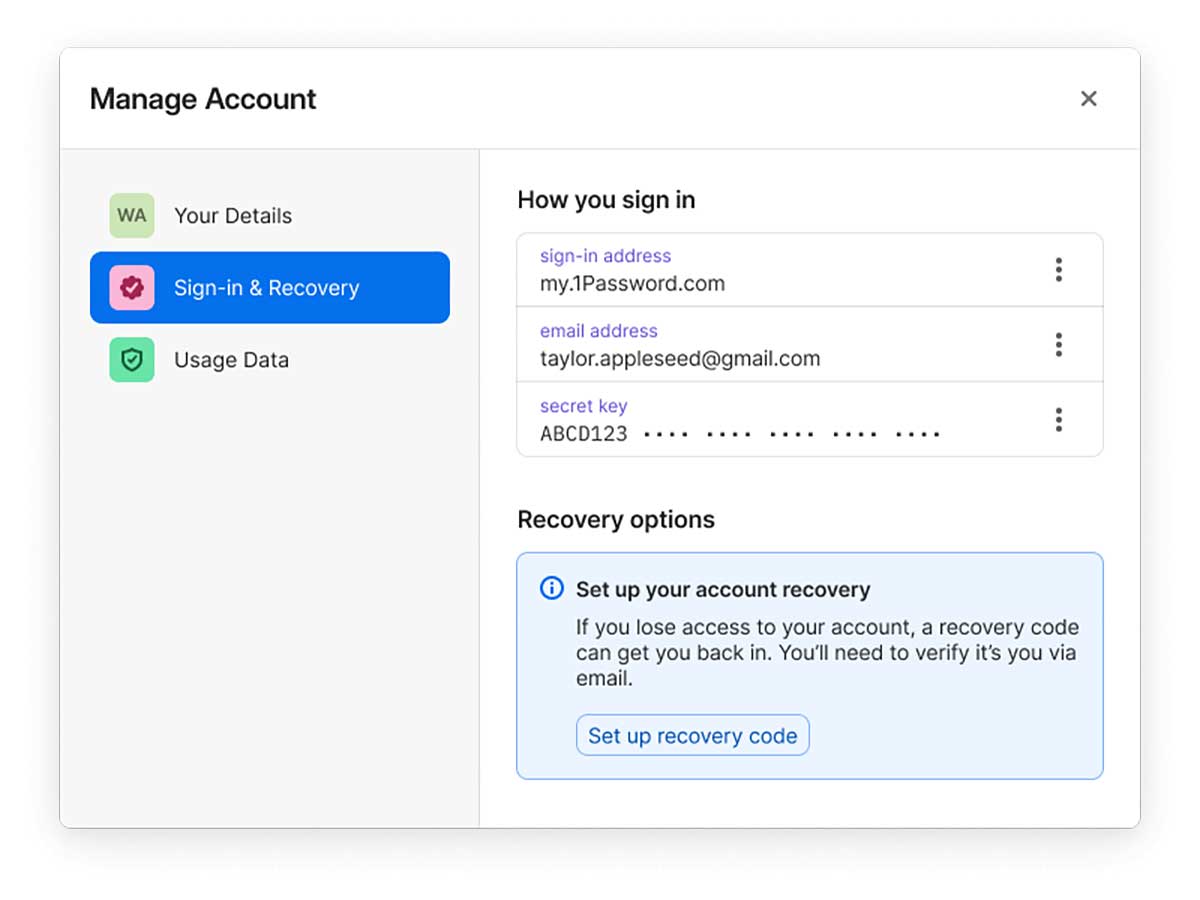Screen dimensions: 1200x900
Task: Expand the secret key more options menu
Action: click(1058, 420)
